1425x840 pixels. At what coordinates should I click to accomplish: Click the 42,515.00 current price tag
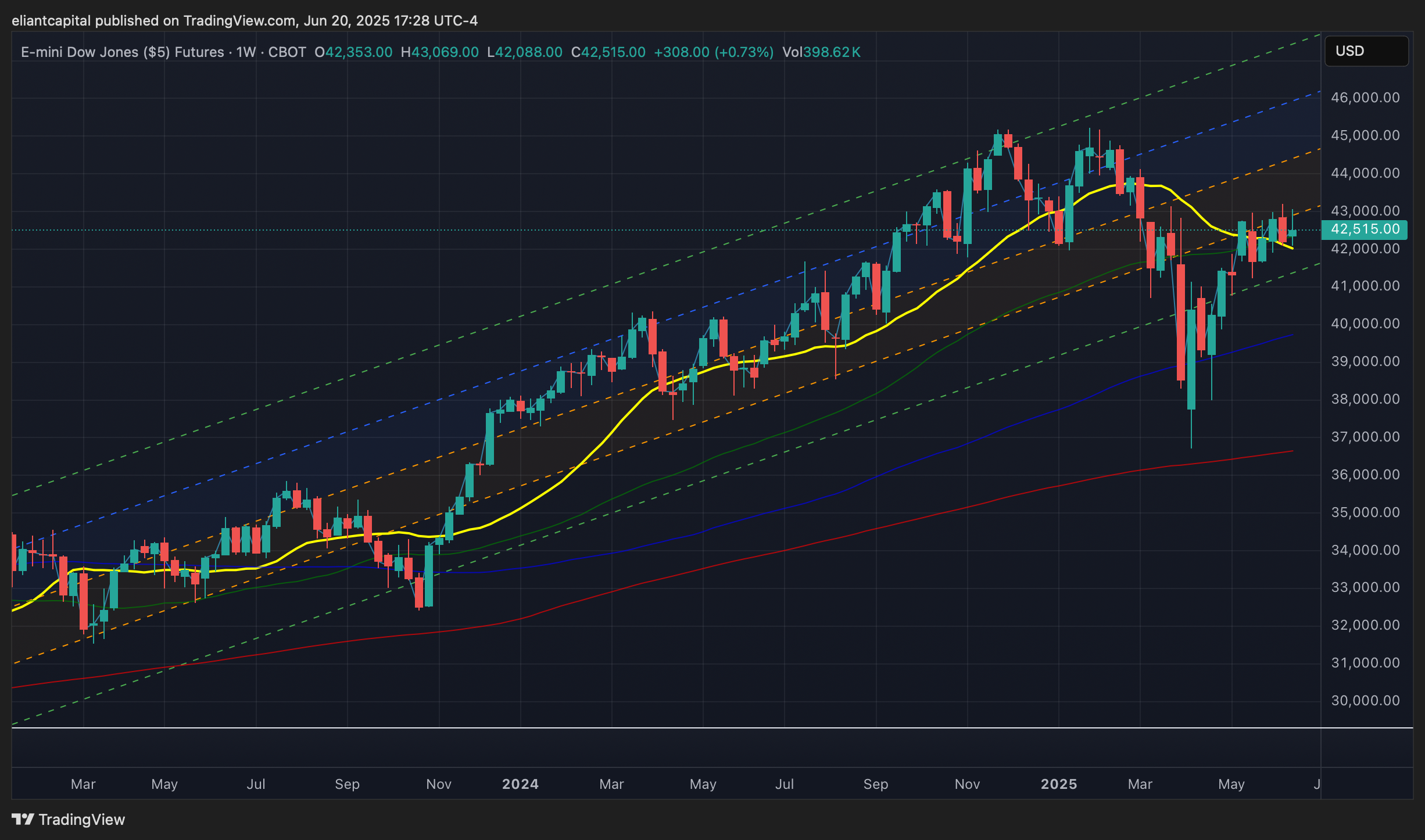(1364, 229)
